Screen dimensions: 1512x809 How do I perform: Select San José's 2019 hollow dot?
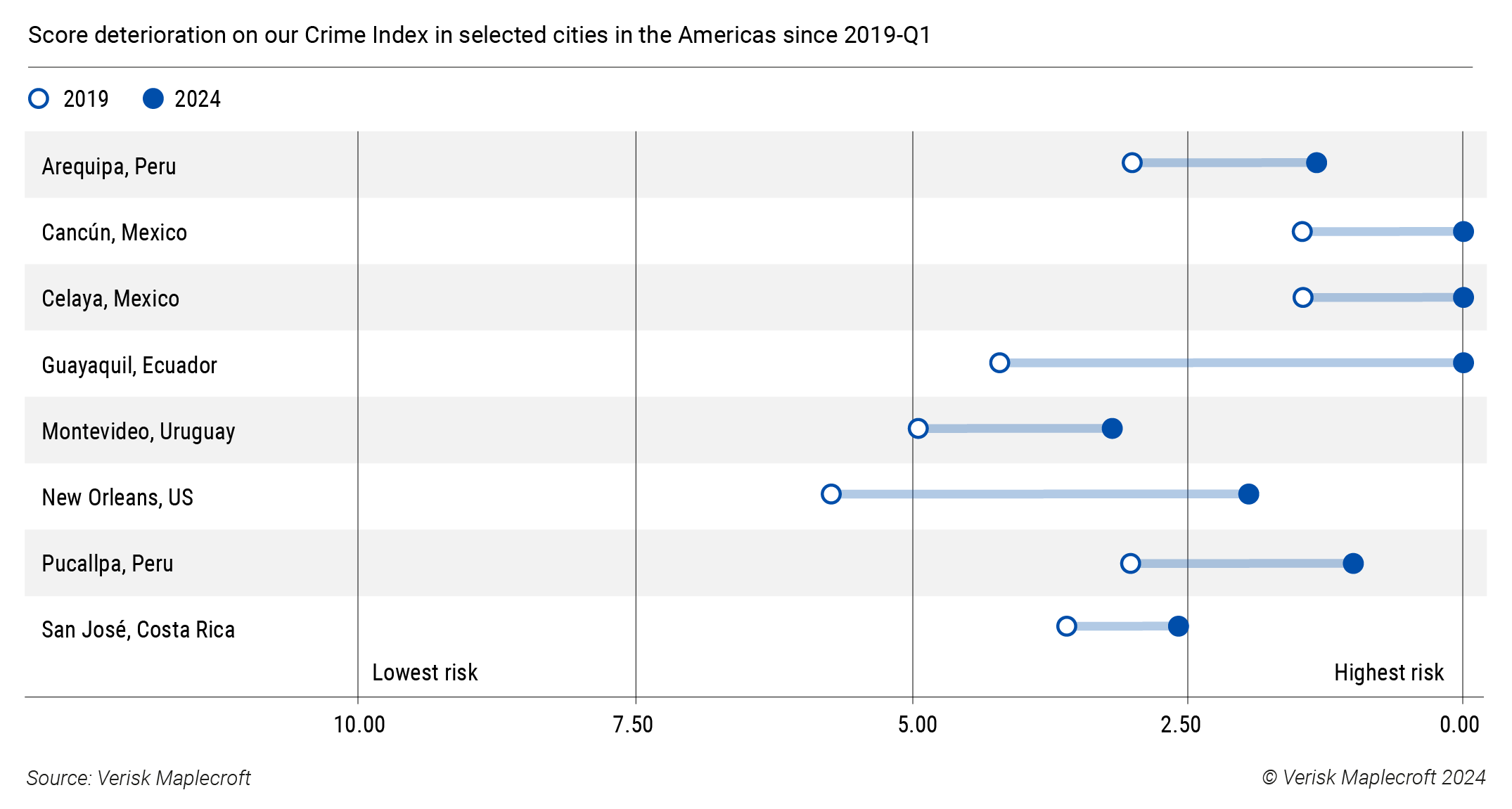pyautogui.click(x=1066, y=626)
